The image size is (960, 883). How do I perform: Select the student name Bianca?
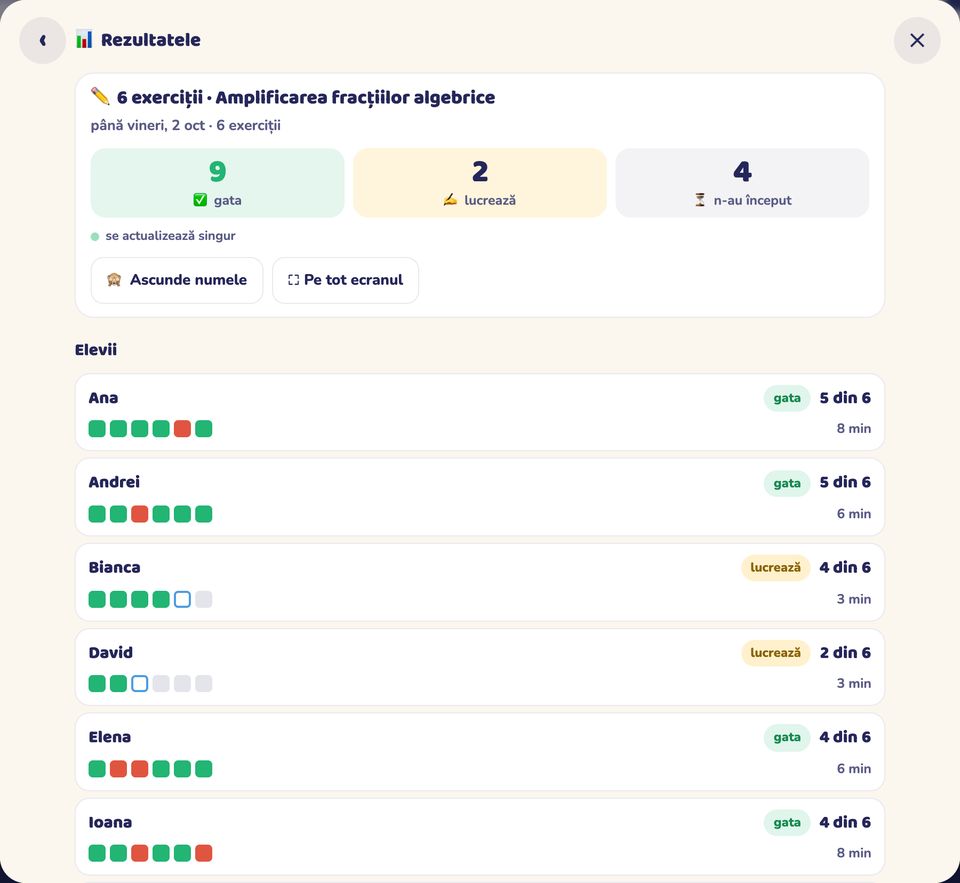tap(114, 568)
